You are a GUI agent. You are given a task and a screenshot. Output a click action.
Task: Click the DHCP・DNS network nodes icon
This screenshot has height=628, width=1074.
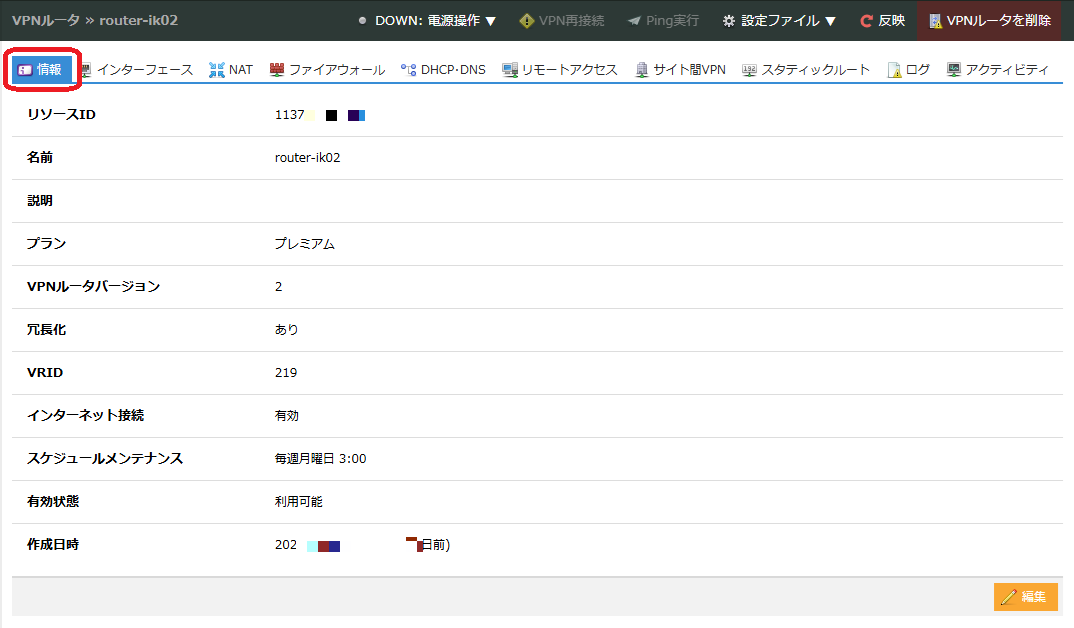[x=408, y=70]
